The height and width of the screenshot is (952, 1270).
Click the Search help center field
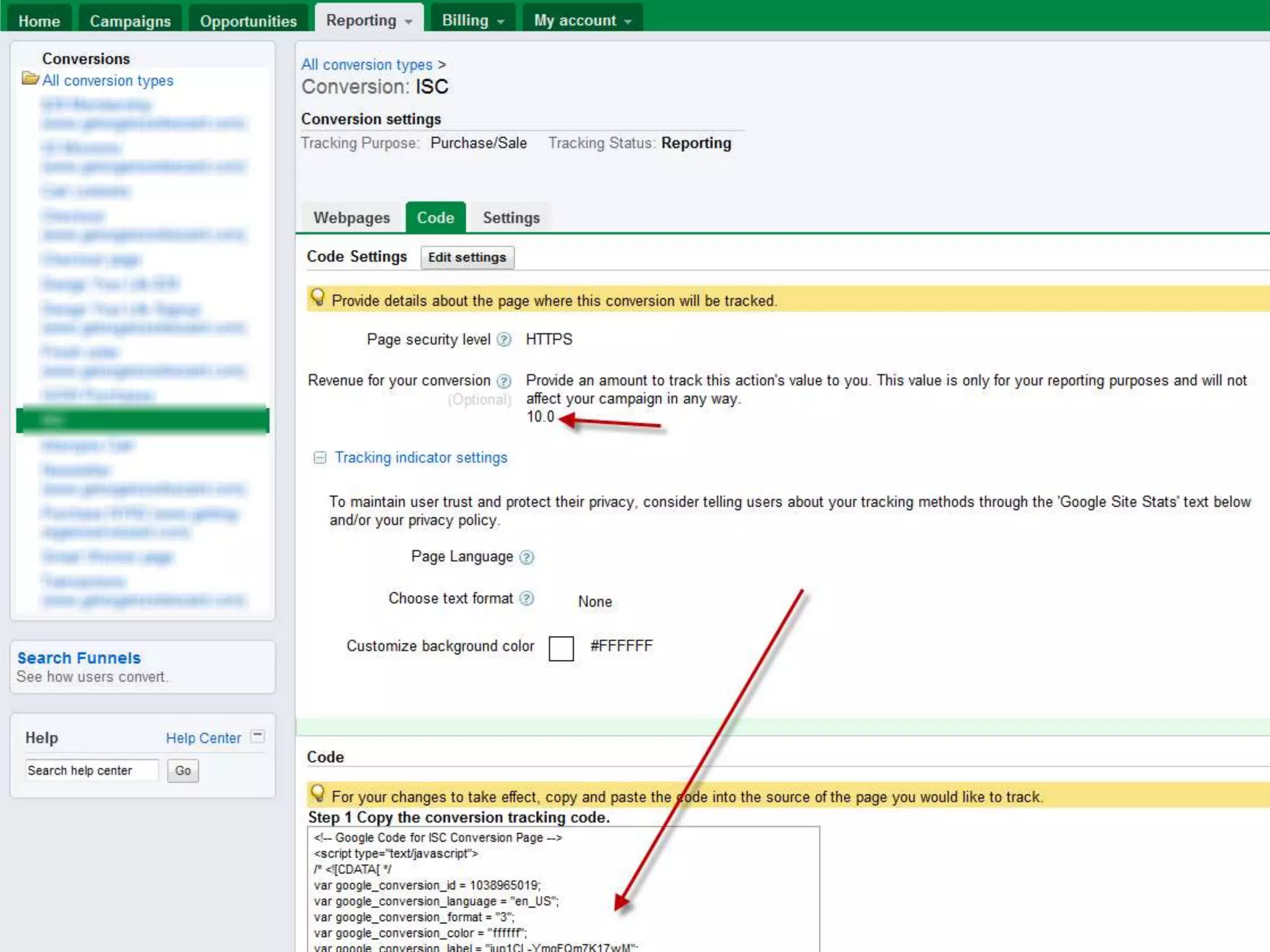[x=91, y=770]
